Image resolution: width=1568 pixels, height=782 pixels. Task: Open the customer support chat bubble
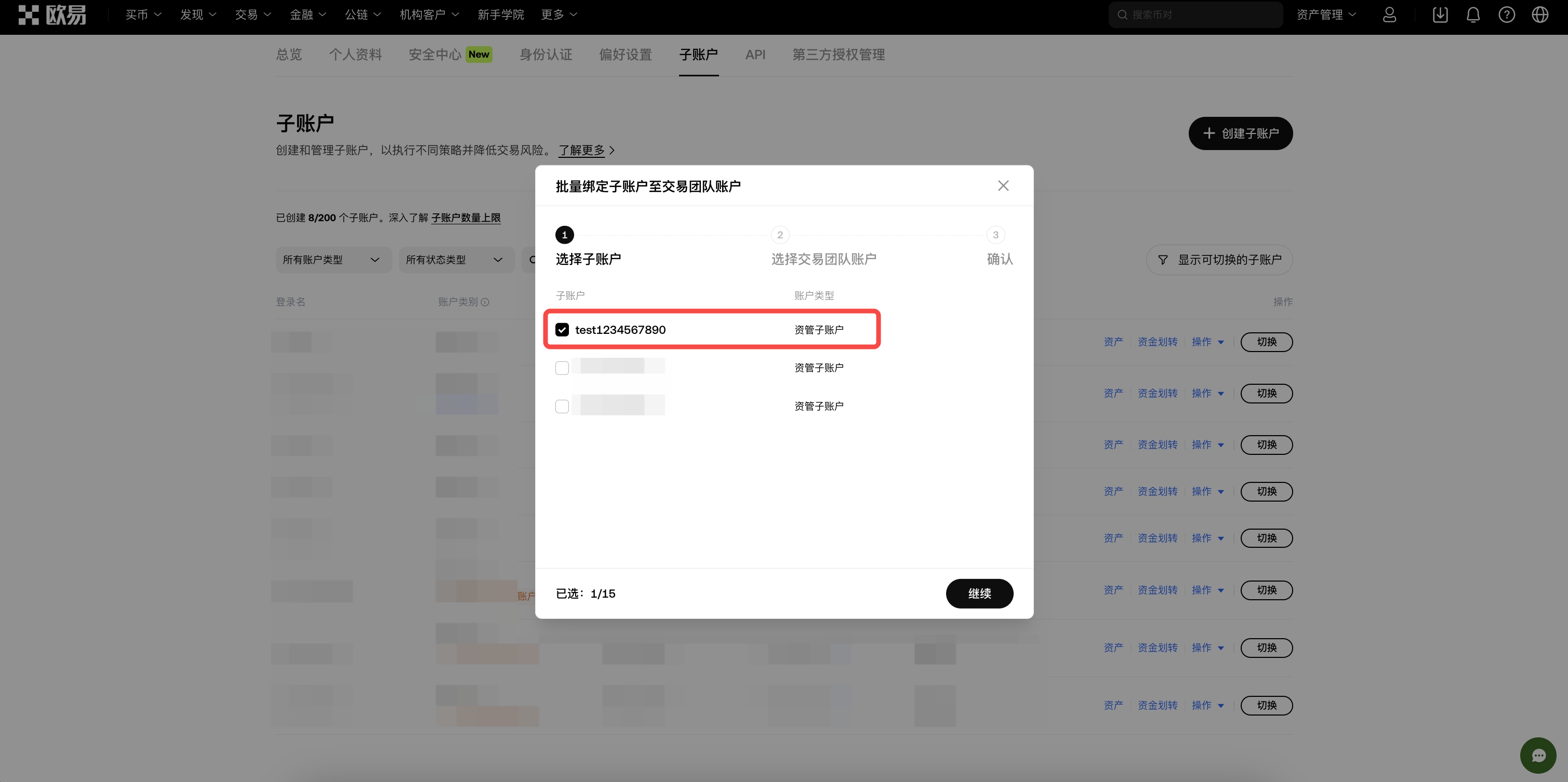point(1539,754)
